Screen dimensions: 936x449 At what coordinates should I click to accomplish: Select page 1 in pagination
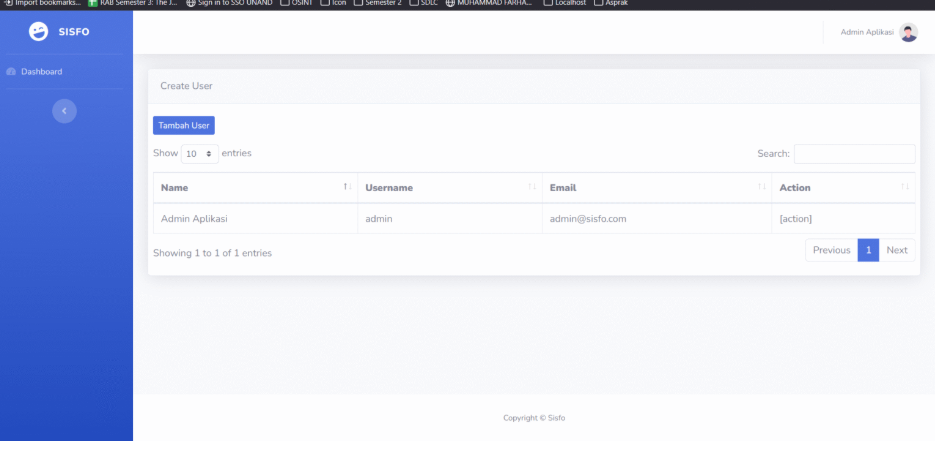click(869, 250)
